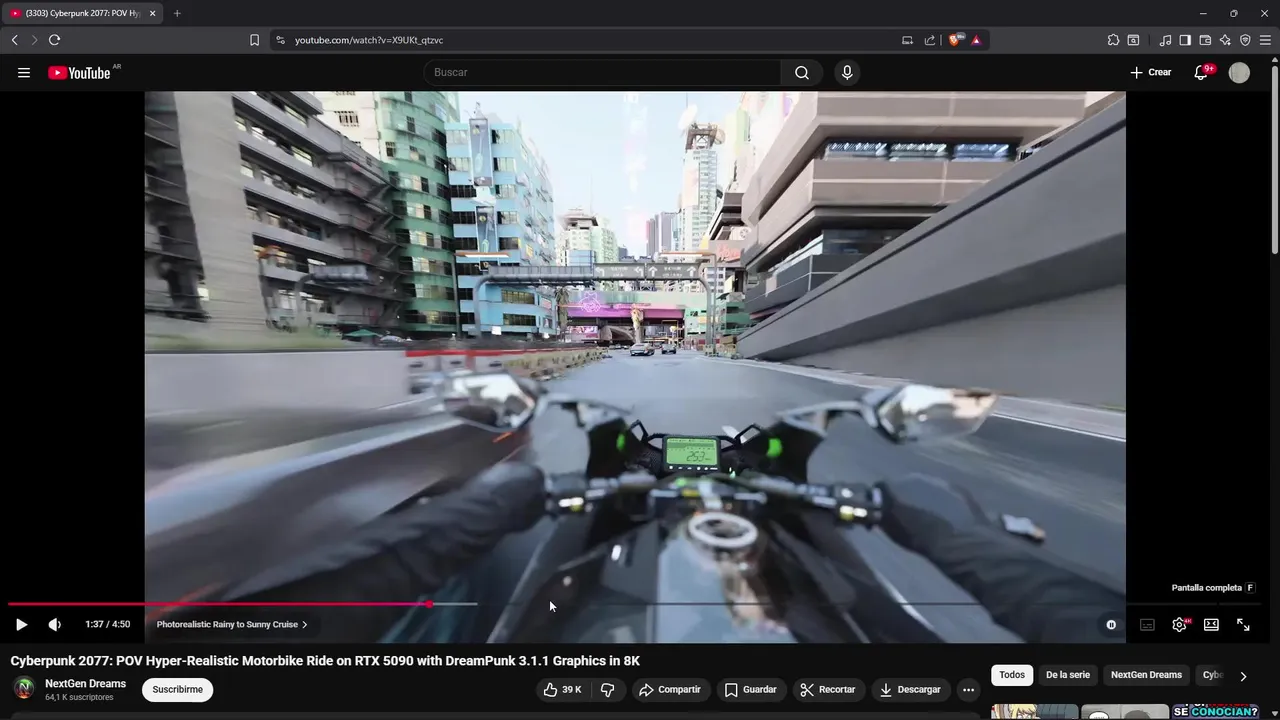The image size is (1280, 720).
Task: Open Leo AI sparkle icon
Action: click(x=1225, y=40)
